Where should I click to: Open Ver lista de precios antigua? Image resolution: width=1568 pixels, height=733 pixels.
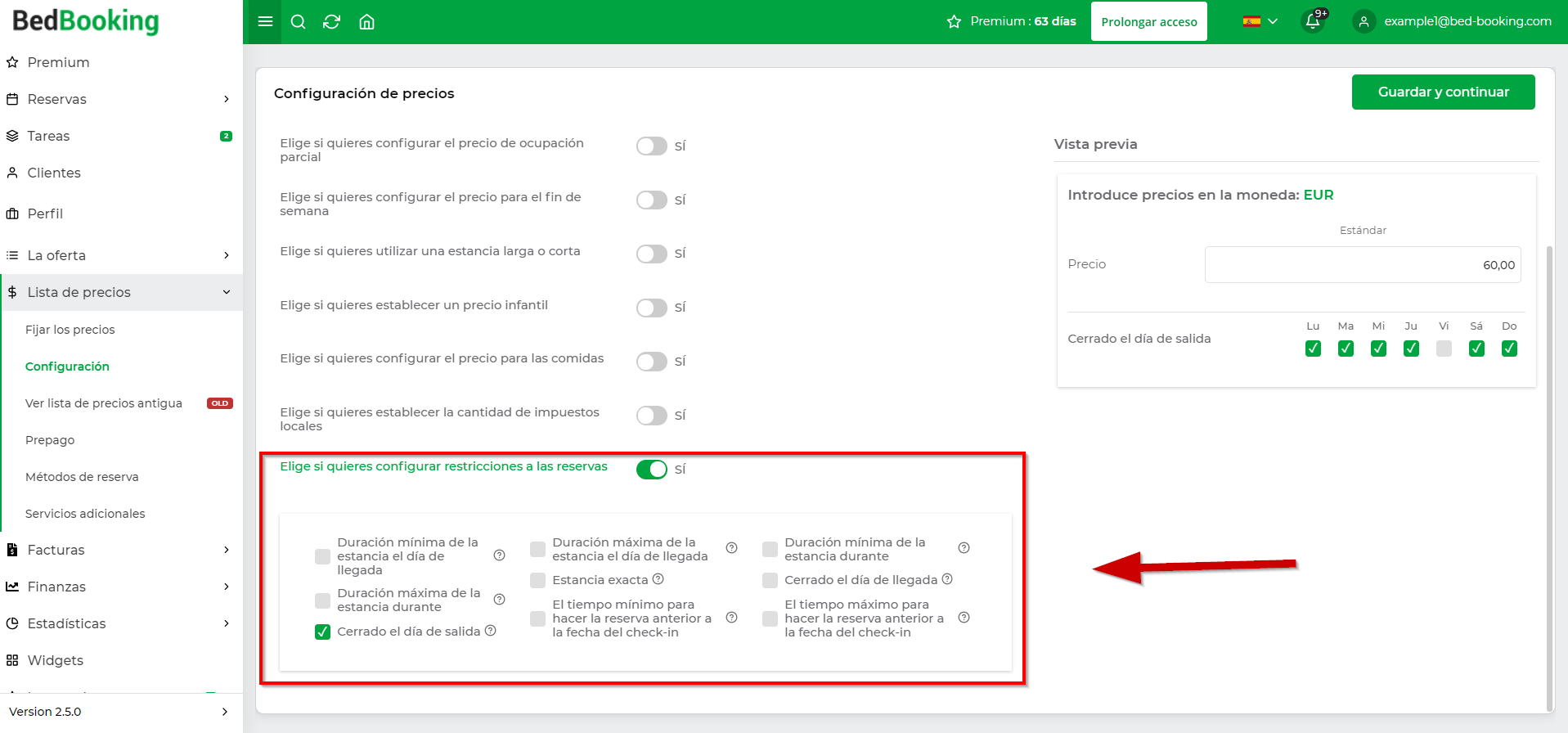(x=104, y=403)
